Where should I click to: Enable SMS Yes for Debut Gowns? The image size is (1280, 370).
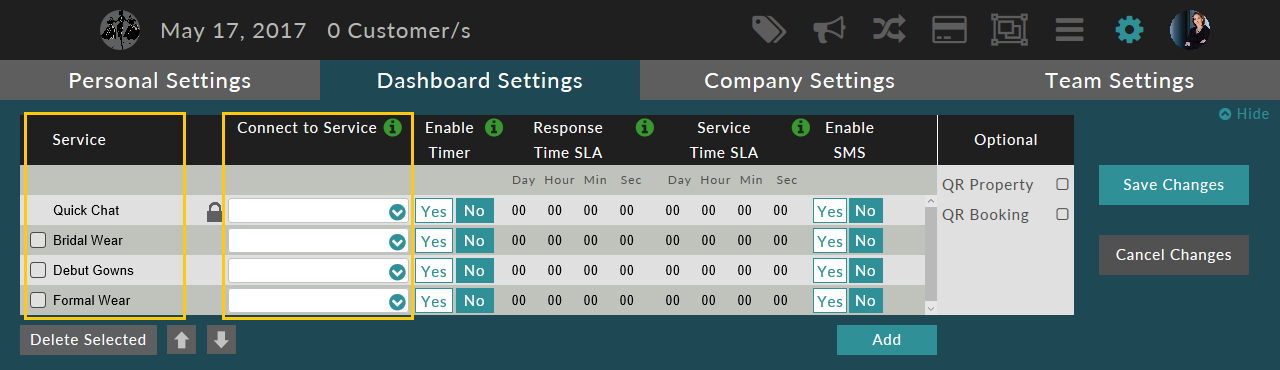click(x=830, y=271)
